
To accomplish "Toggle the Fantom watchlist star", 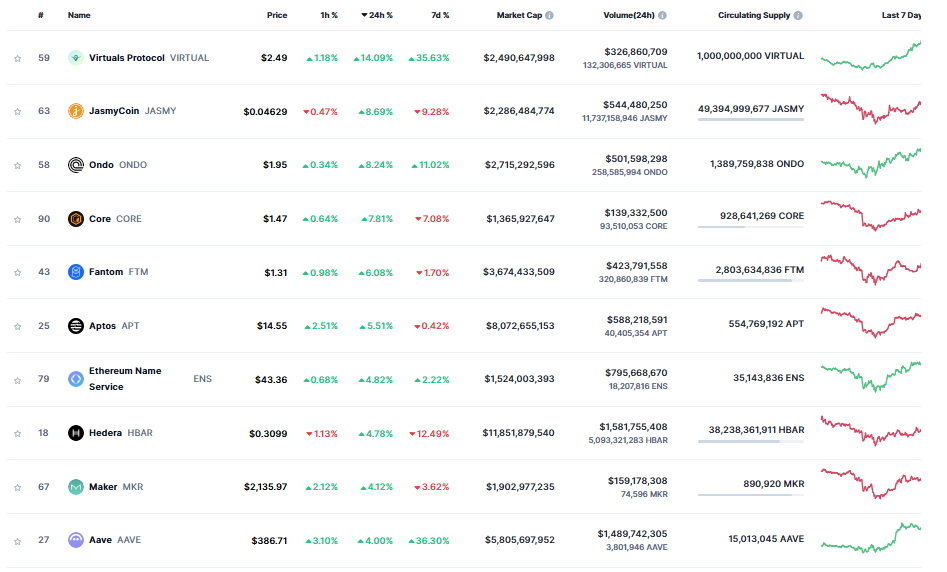I will [x=18, y=273].
